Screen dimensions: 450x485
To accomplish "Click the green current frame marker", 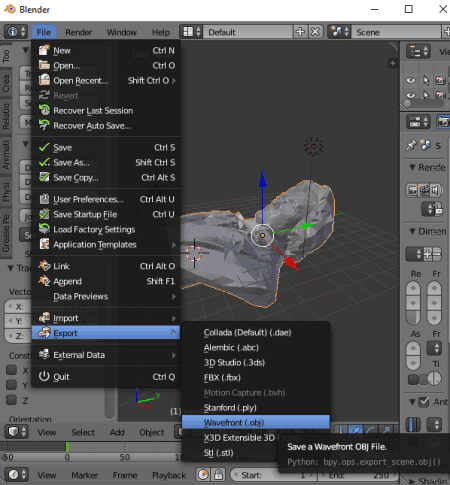I will [67, 447].
